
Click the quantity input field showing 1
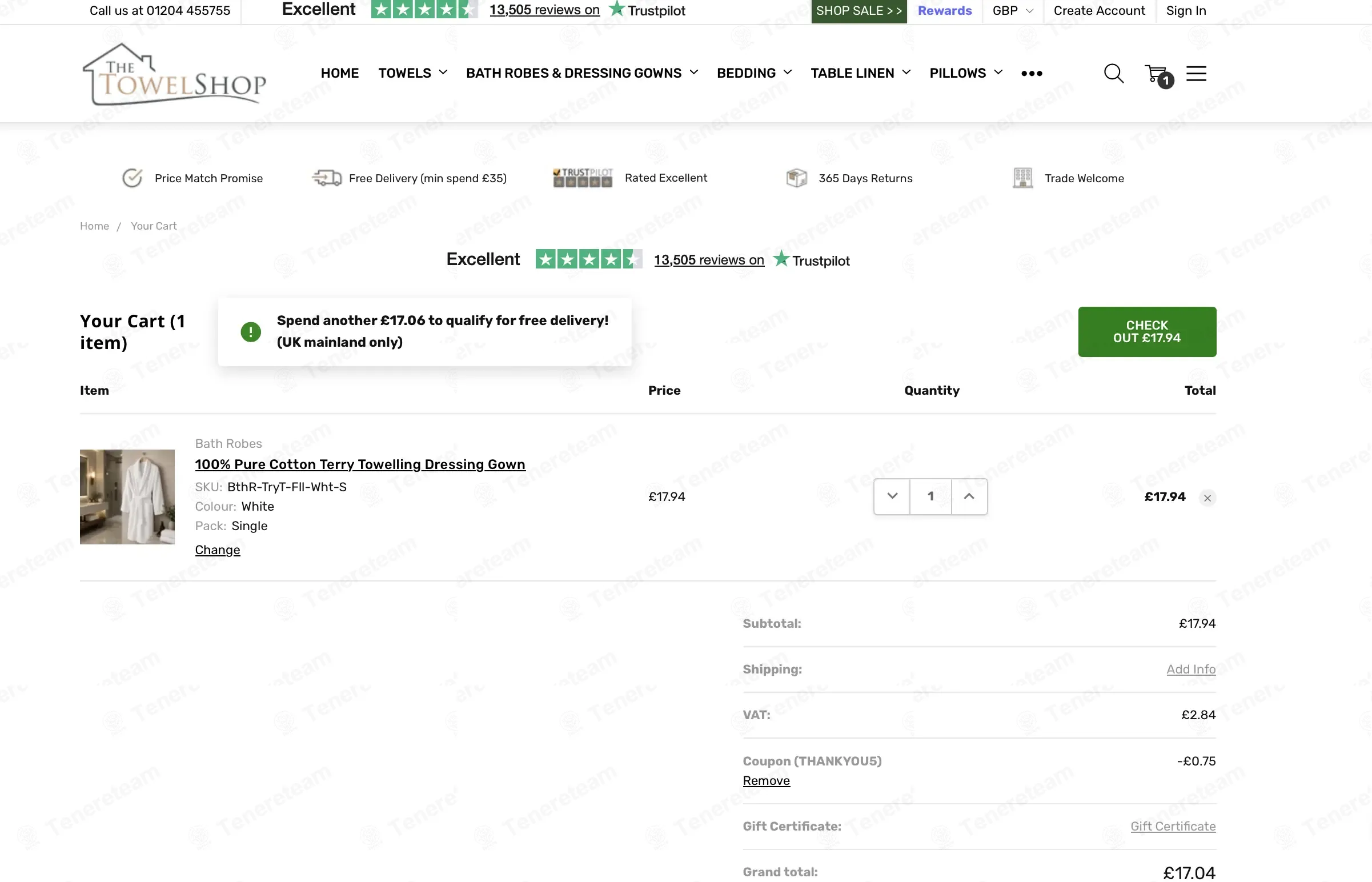930,496
